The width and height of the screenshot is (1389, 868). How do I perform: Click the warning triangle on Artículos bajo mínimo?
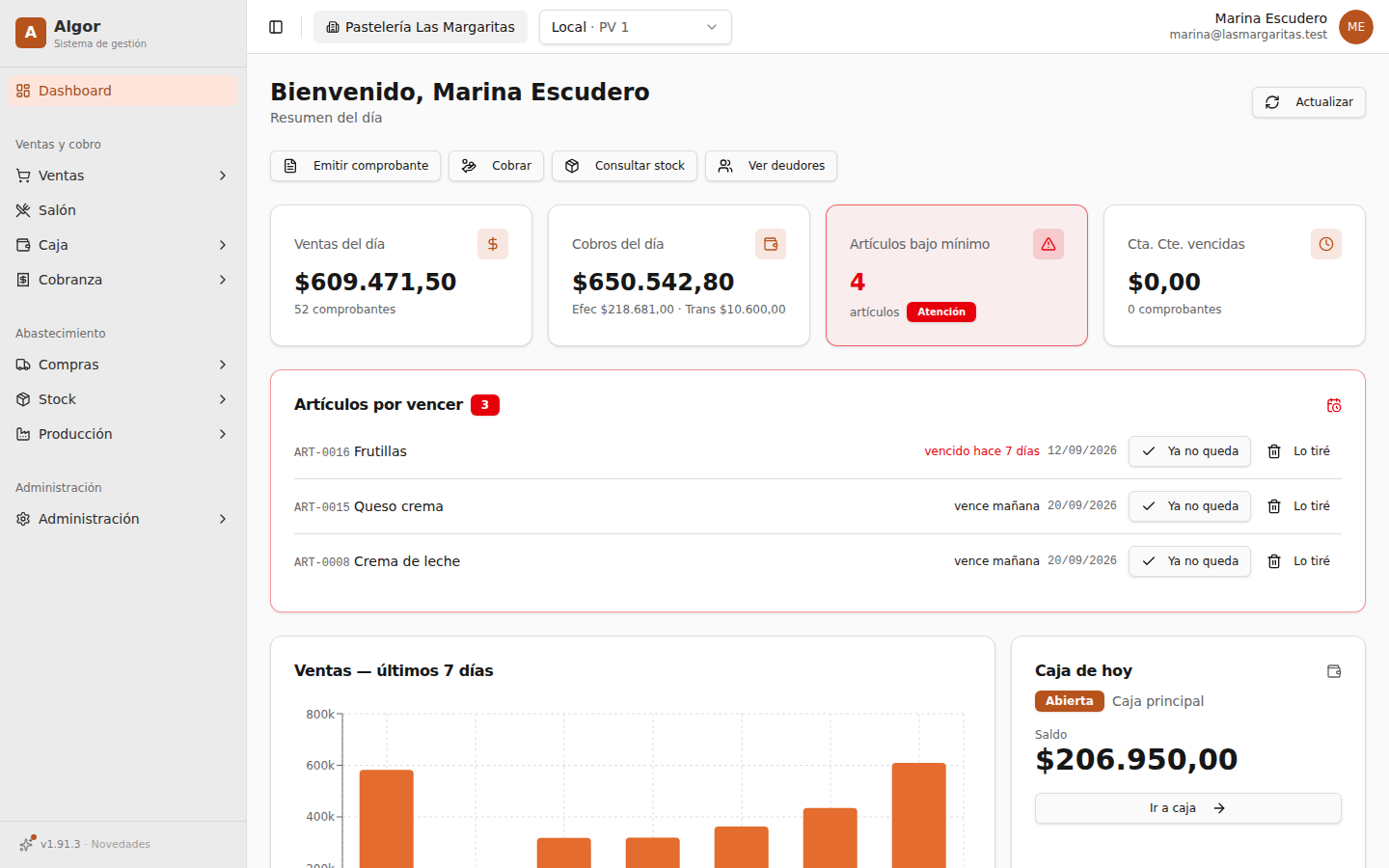(x=1049, y=244)
